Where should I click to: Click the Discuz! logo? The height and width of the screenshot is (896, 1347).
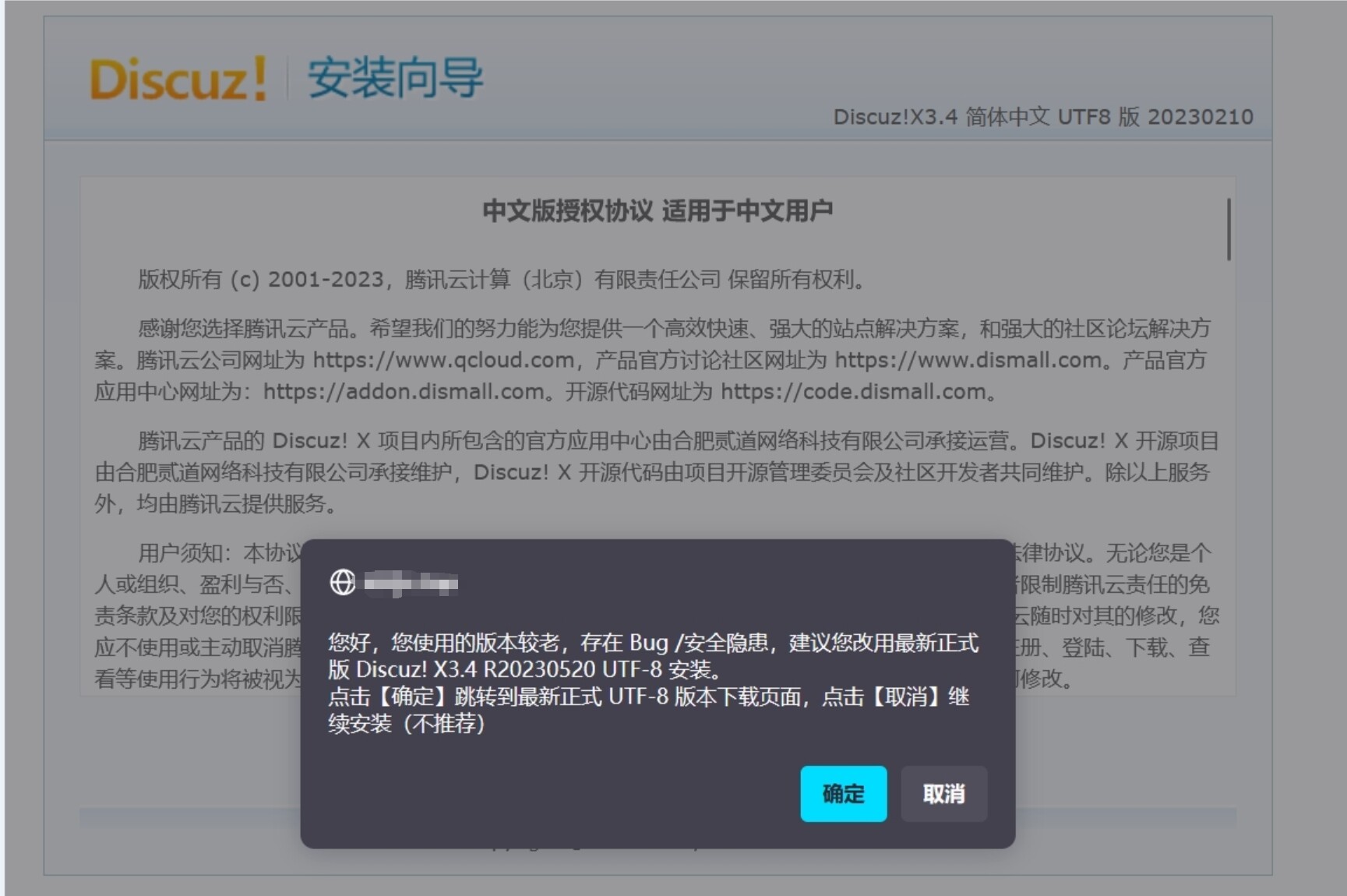(178, 79)
